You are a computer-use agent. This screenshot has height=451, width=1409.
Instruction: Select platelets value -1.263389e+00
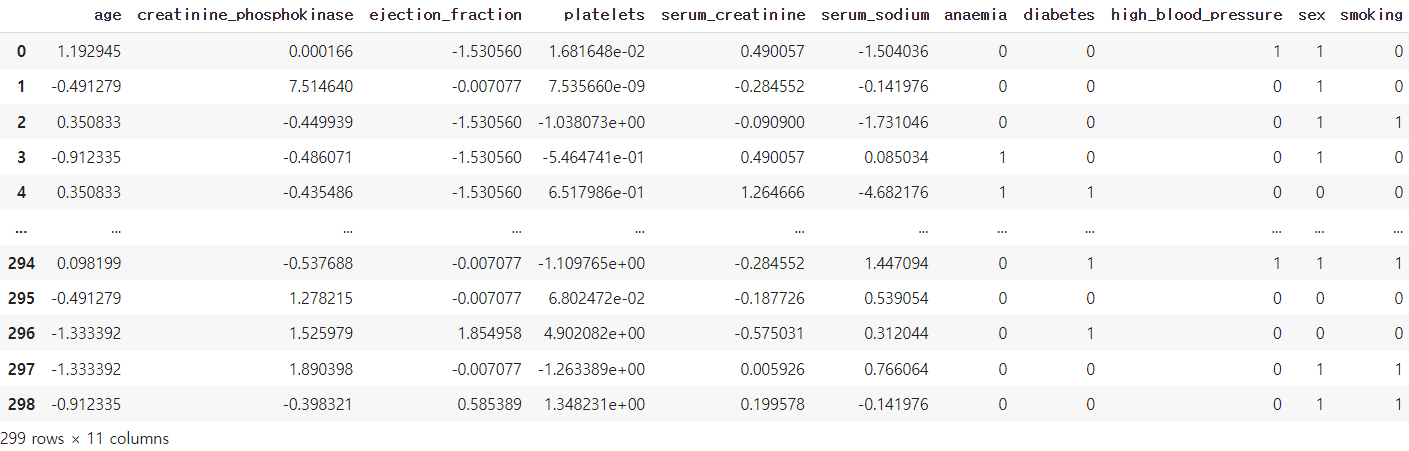pos(594,369)
